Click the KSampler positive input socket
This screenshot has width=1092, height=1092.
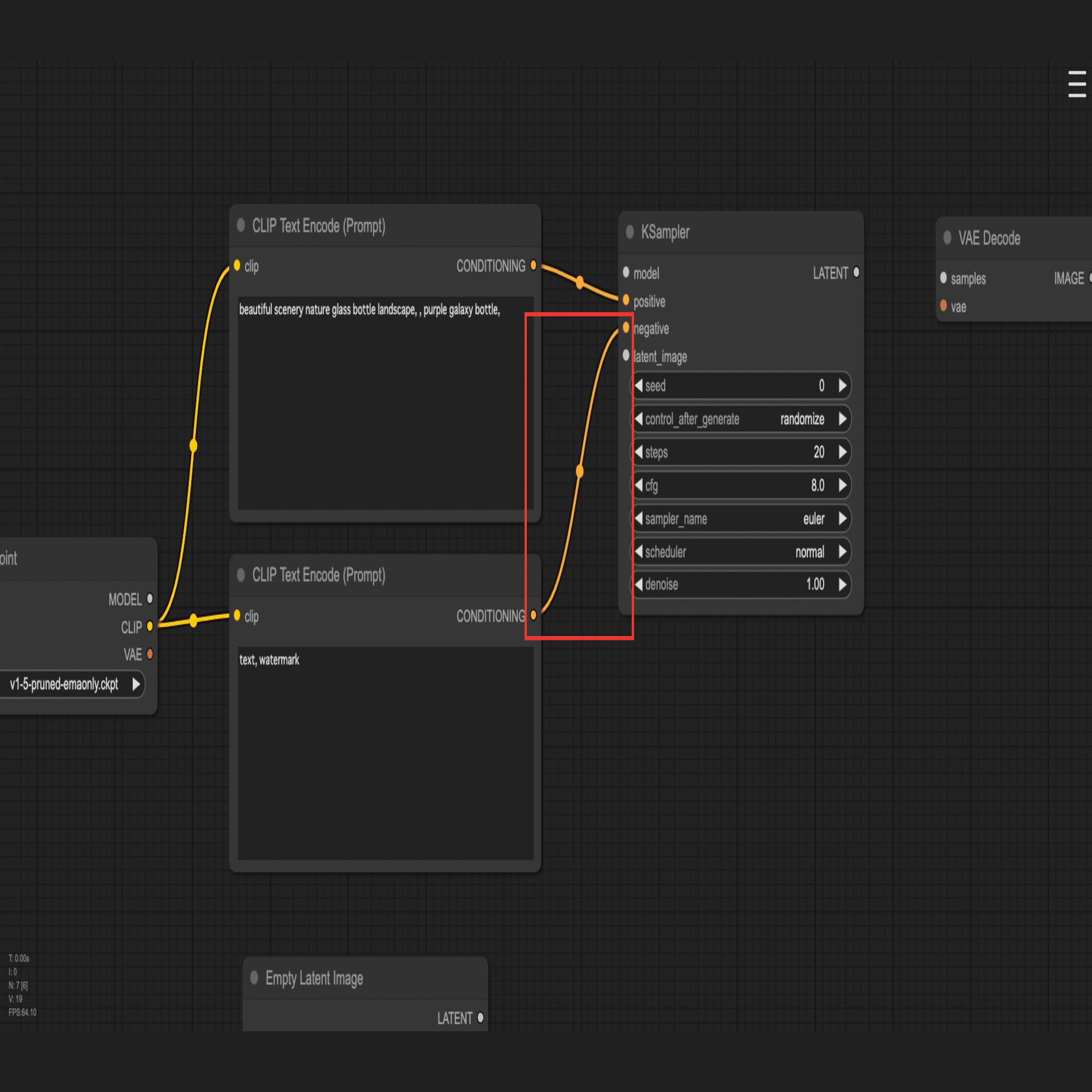626,300
